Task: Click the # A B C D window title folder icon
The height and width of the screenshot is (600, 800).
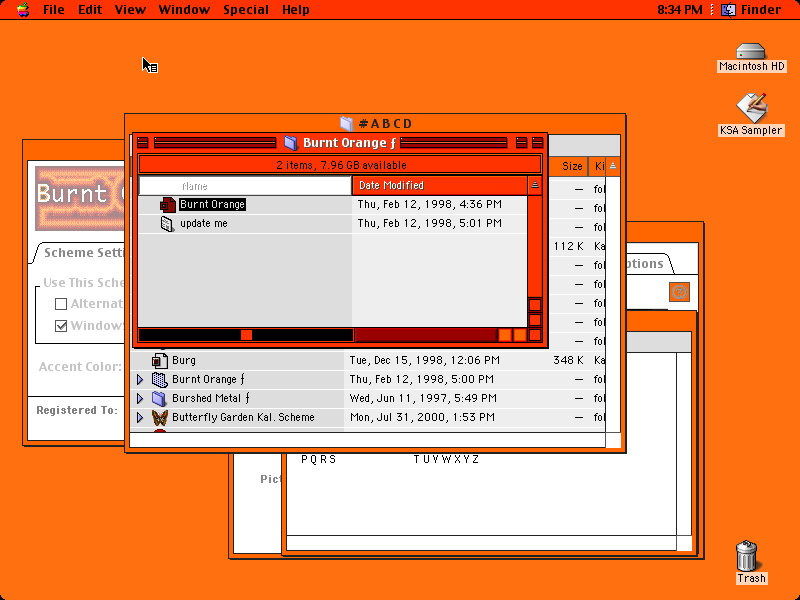Action: [346, 123]
